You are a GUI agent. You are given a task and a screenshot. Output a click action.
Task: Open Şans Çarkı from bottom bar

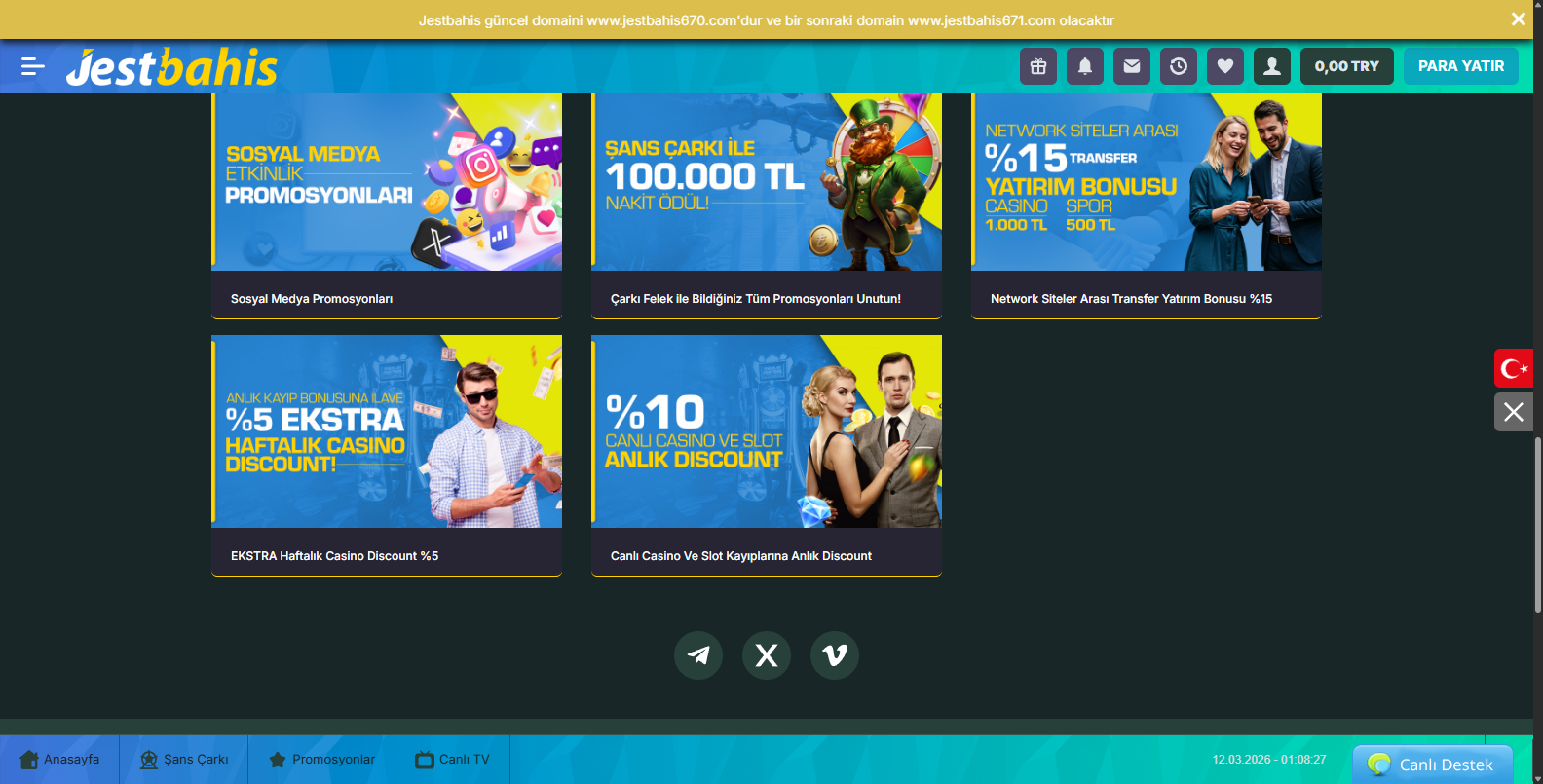point(184,760)
